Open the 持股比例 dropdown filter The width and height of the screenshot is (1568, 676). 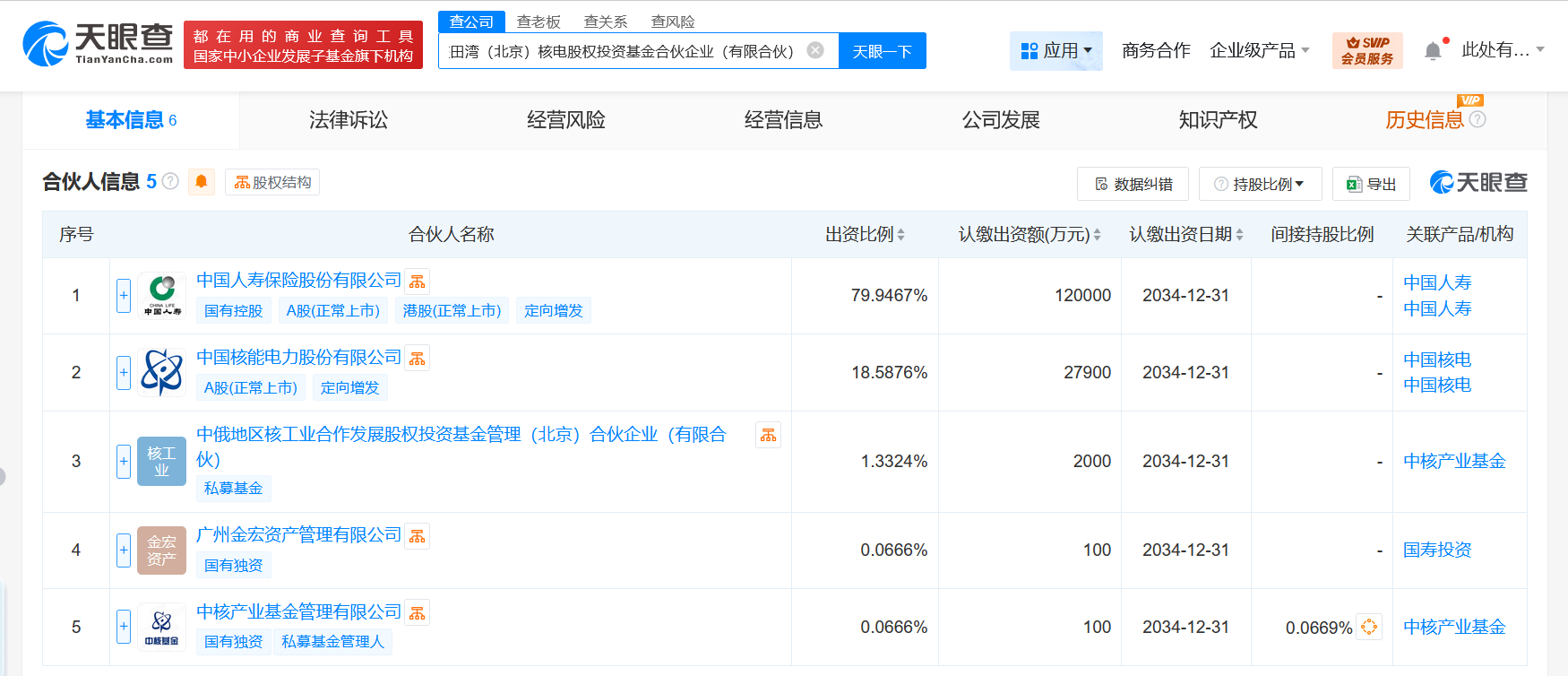1260,184
